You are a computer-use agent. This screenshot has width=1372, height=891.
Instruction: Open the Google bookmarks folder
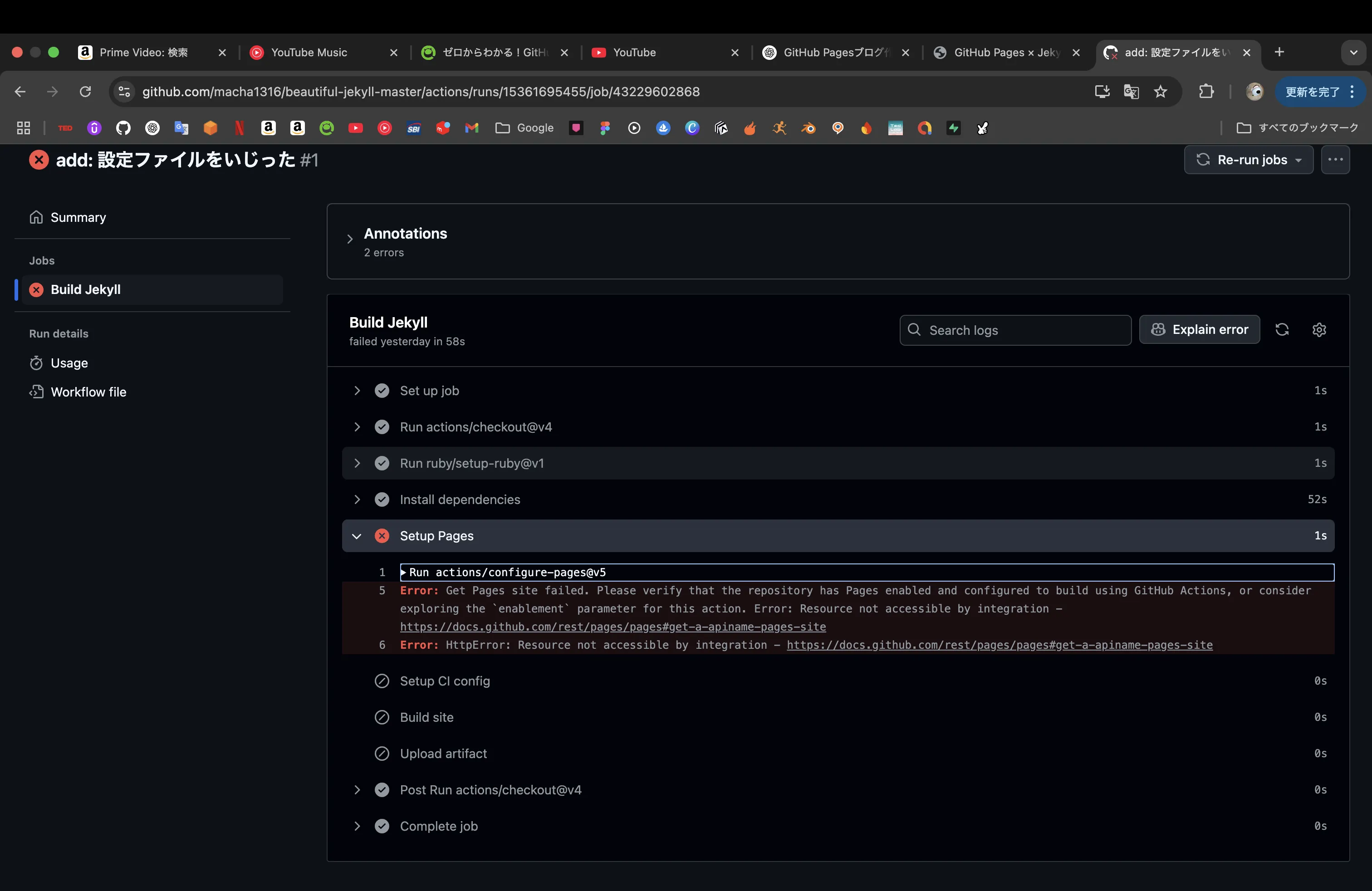[524, 128]
